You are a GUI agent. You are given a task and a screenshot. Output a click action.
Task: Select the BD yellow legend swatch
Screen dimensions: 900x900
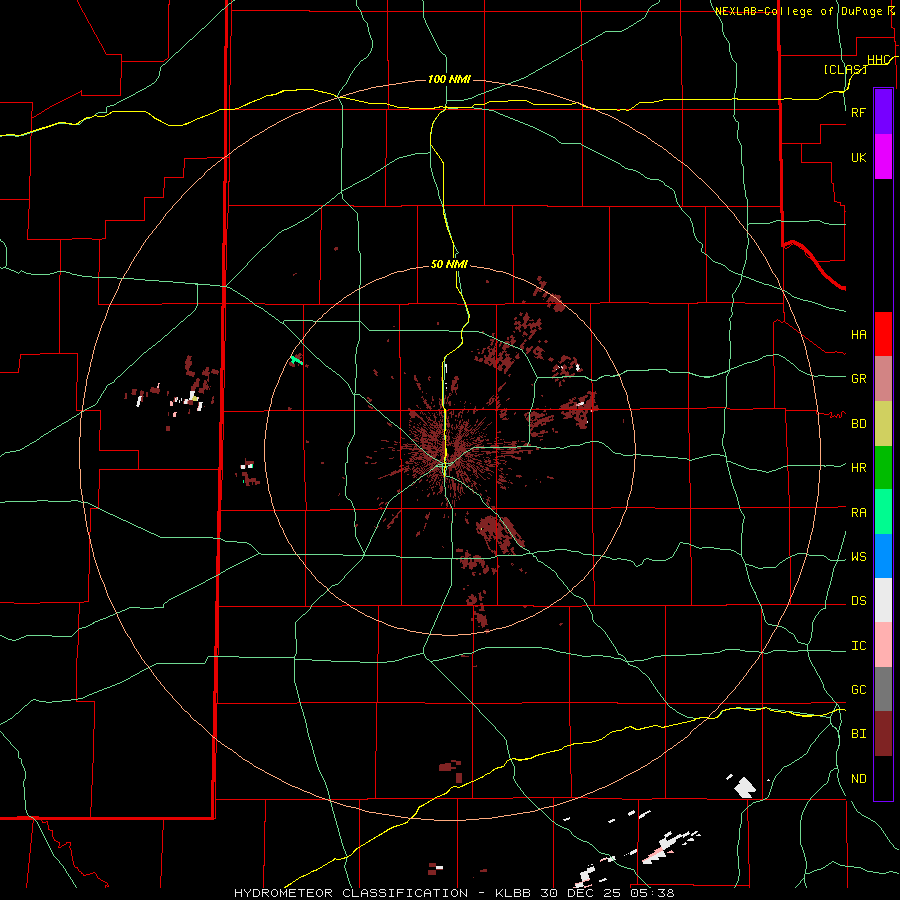coord(883,424)
